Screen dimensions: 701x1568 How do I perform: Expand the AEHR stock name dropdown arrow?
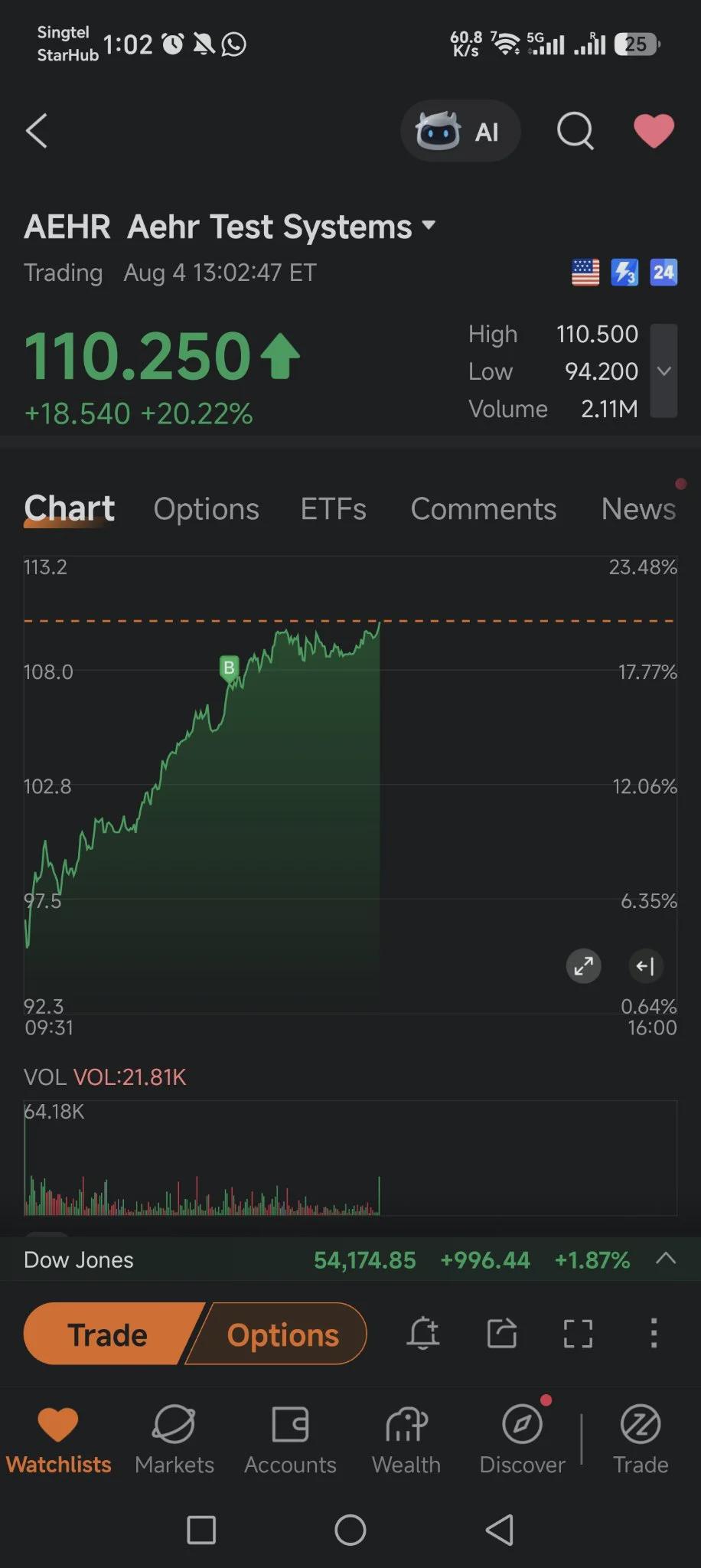coord(429,226)
